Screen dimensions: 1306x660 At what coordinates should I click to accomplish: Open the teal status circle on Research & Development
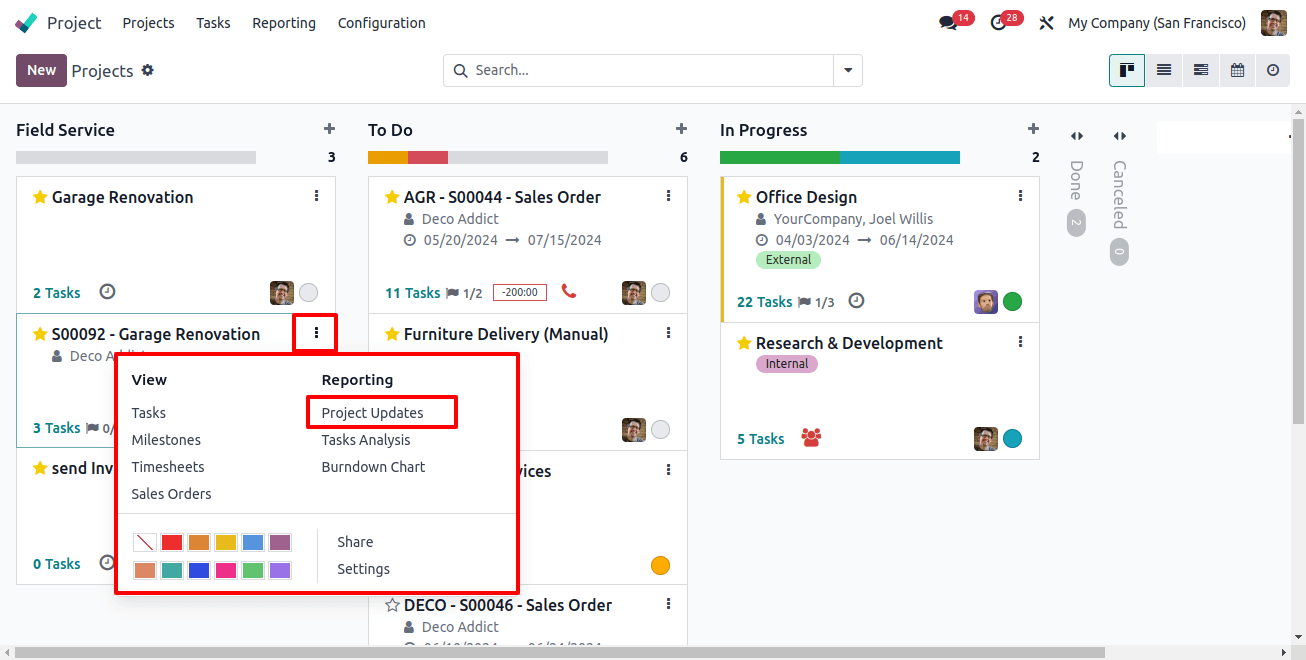(x=1013, y=439)
